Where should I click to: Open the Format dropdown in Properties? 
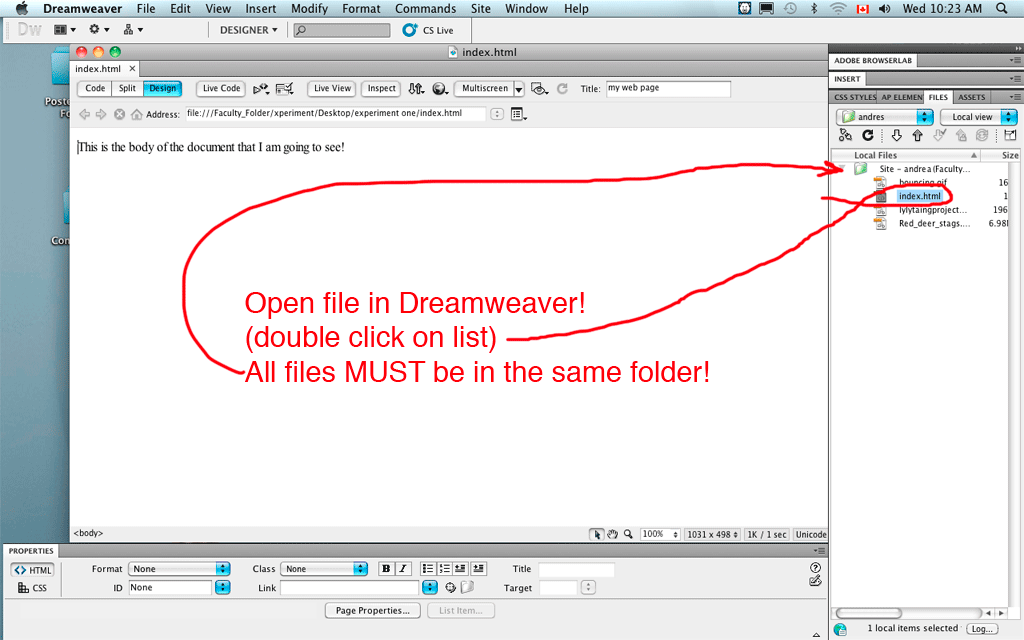(x=180, y=569)
